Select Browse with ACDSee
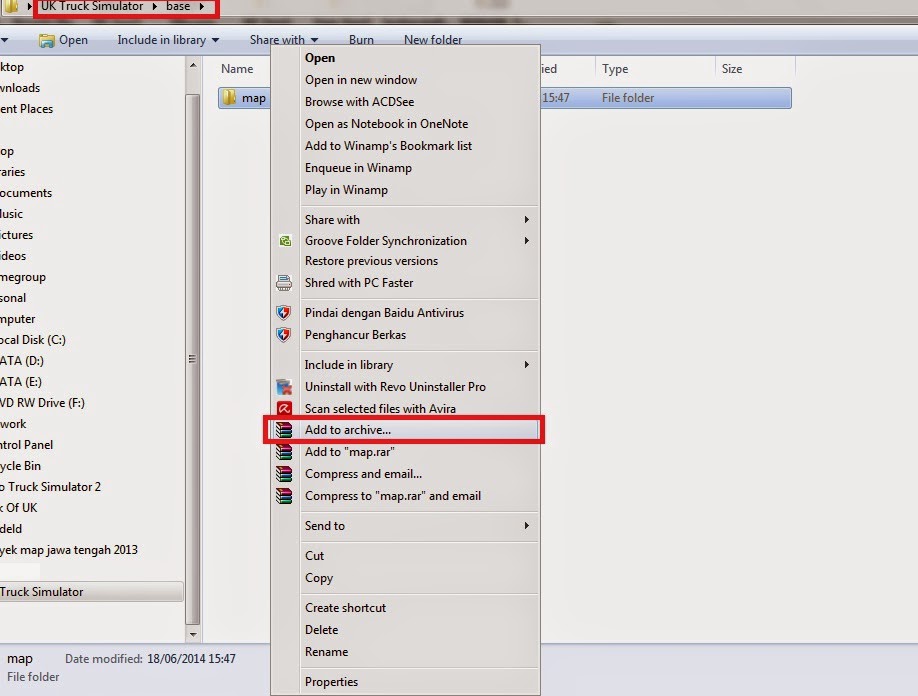 point(359,102)
